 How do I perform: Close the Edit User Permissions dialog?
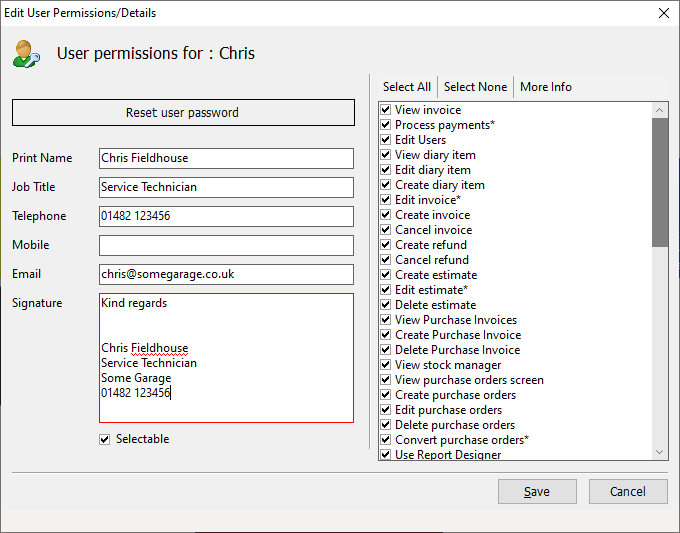tap(664, 13)
